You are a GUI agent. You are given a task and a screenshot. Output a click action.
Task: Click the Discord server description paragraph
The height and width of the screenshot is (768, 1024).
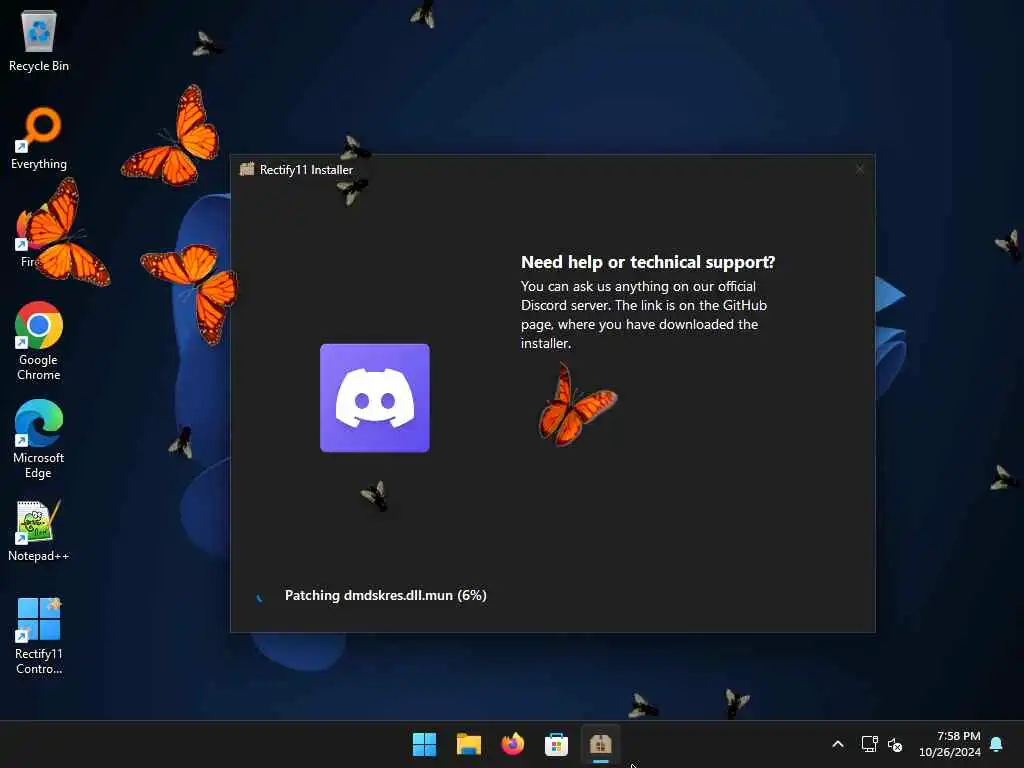(644, 315)
